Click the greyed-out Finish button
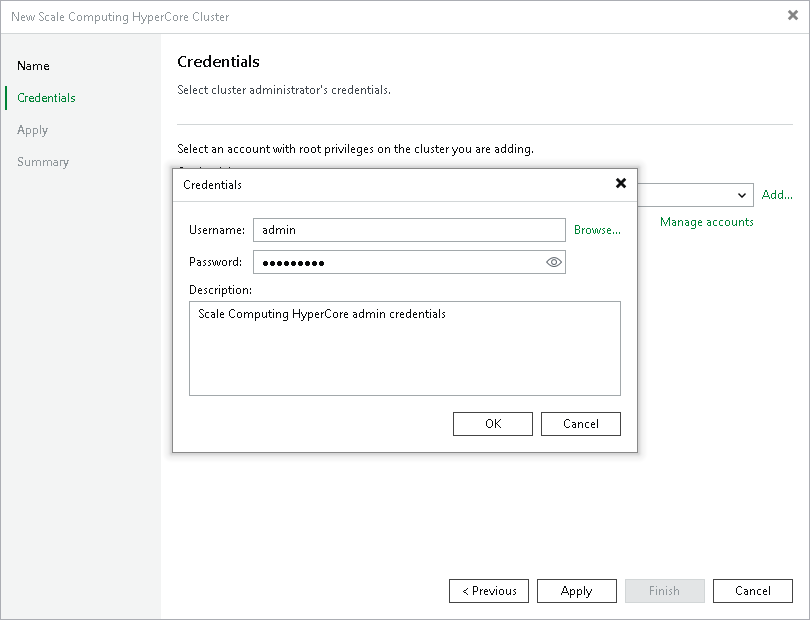The image size is (810, 620). click(665, 591)
